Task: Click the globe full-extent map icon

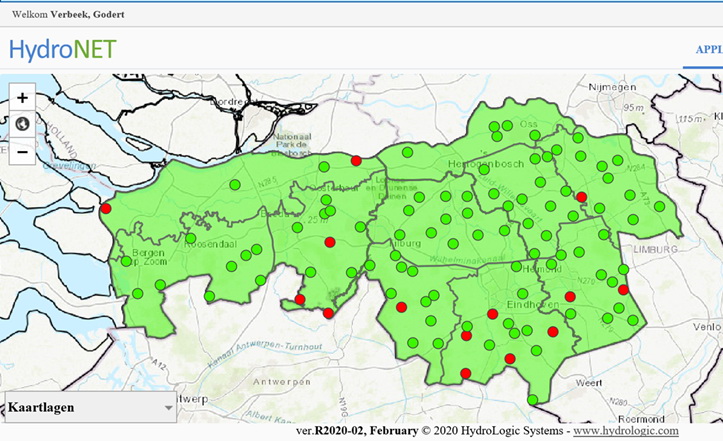Action: point(22,124)
